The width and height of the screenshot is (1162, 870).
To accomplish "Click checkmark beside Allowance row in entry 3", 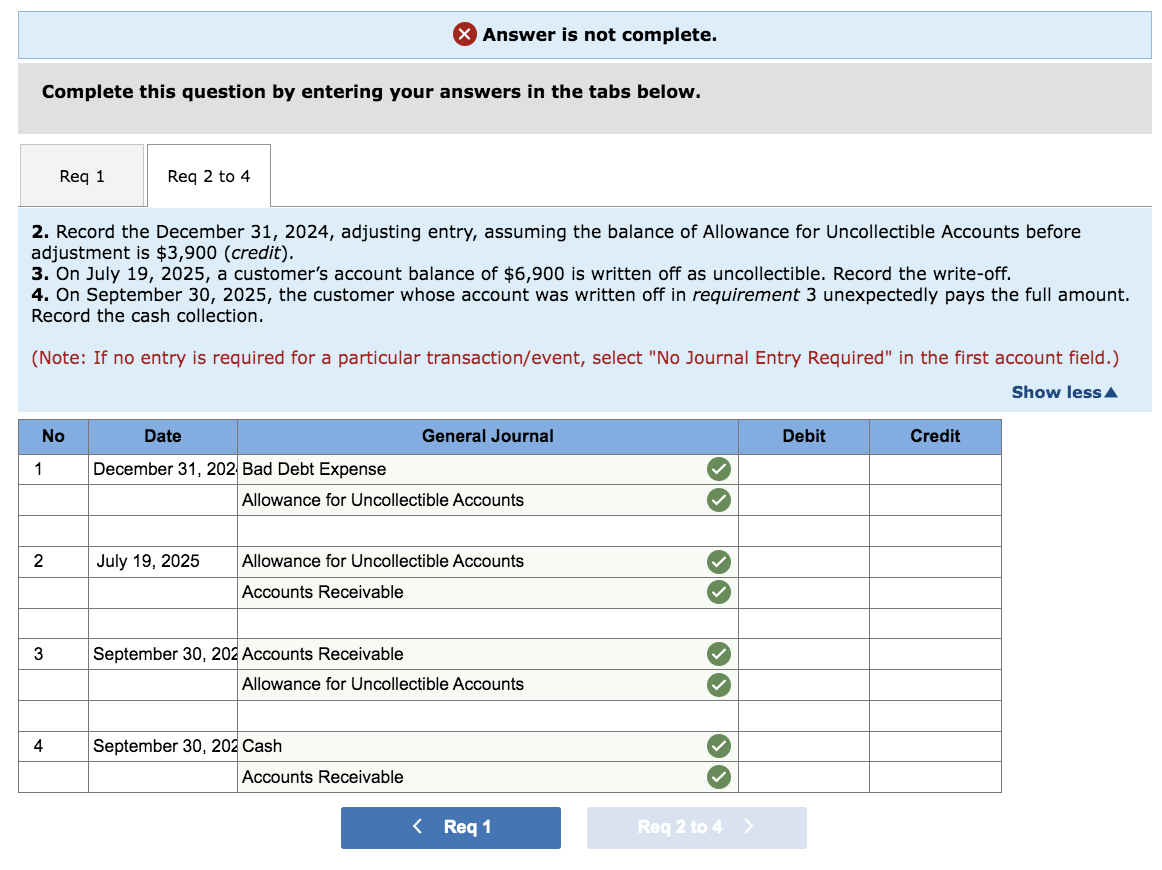I will click(718, 685).
